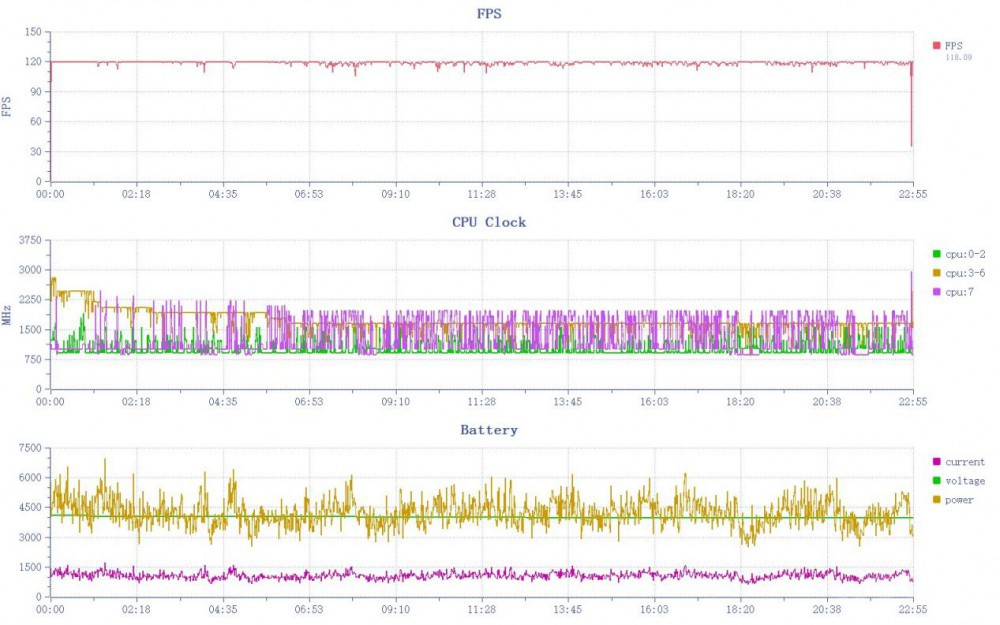Toggle the green voltage legend swatch

coord(936,481)
